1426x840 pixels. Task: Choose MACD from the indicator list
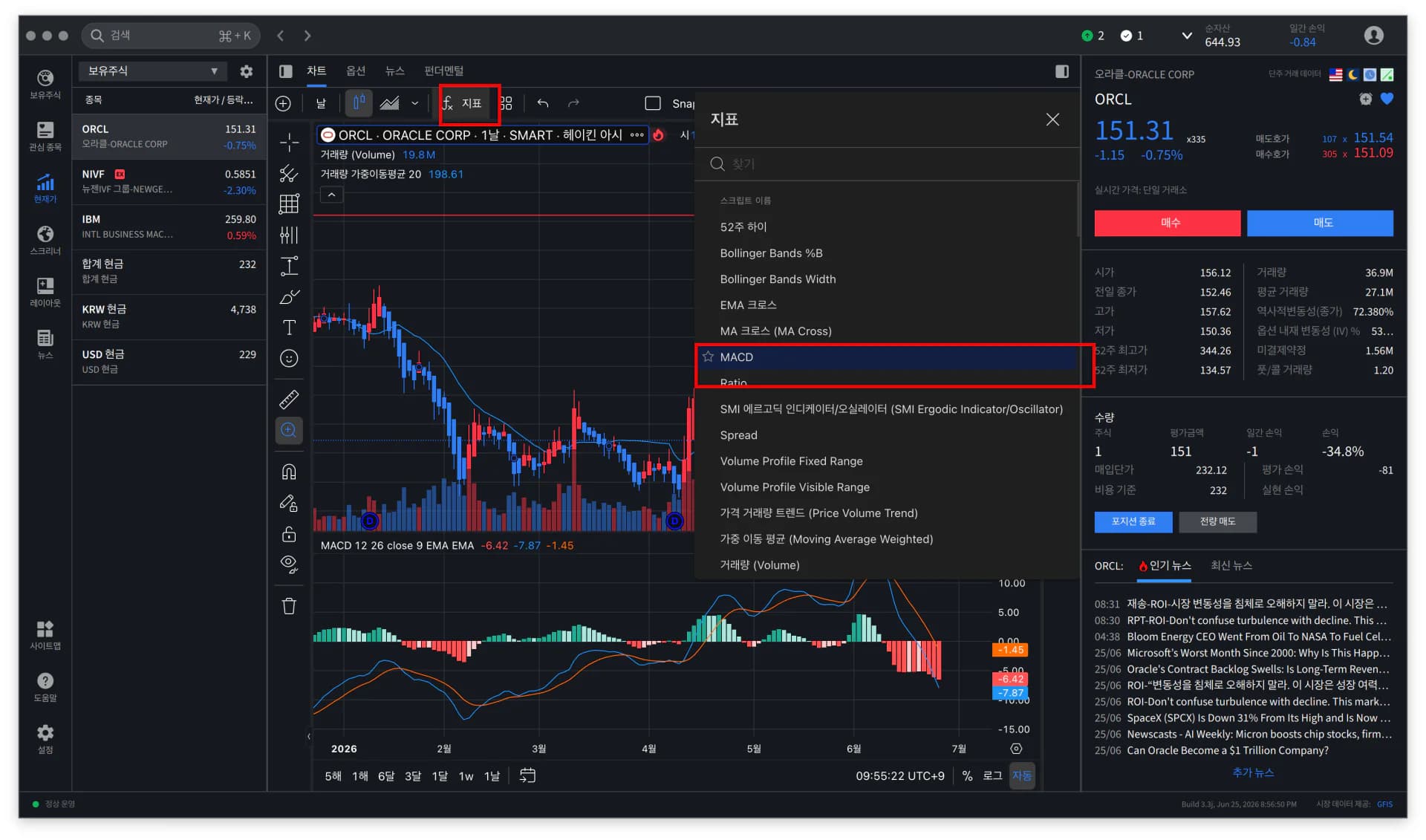pyautogui.click(x=887, y=357)
